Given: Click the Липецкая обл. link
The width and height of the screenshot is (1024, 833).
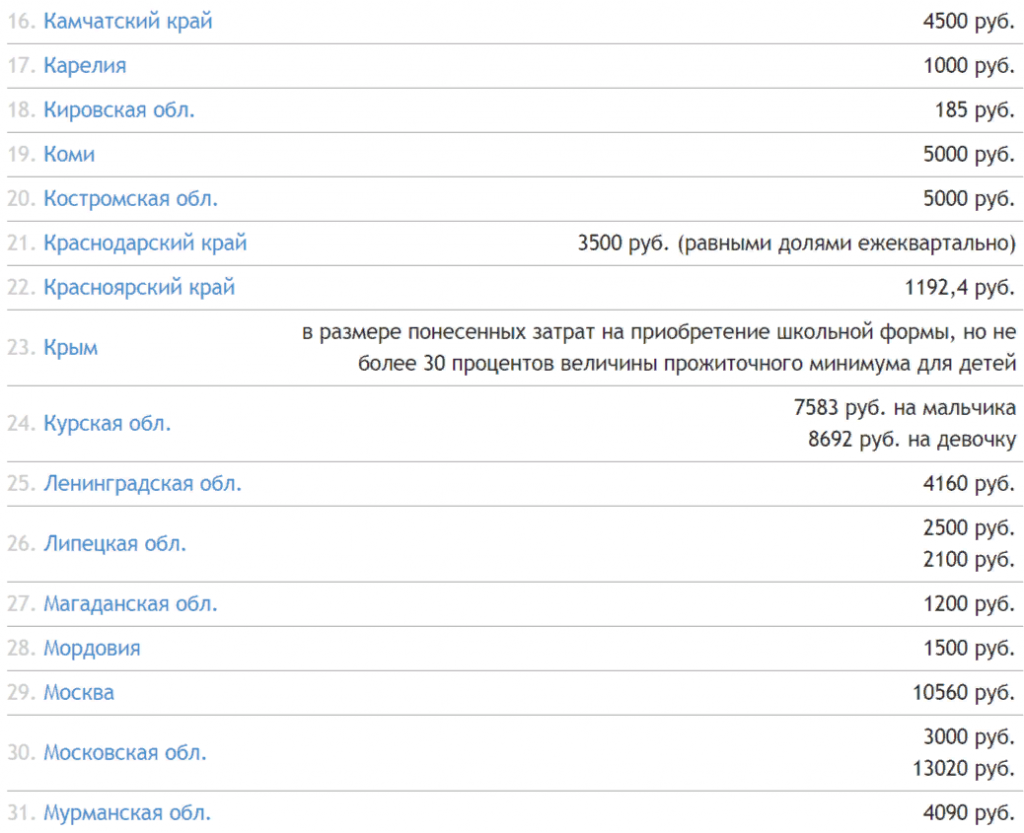Looking at the screenshot, I should [115, 544].
